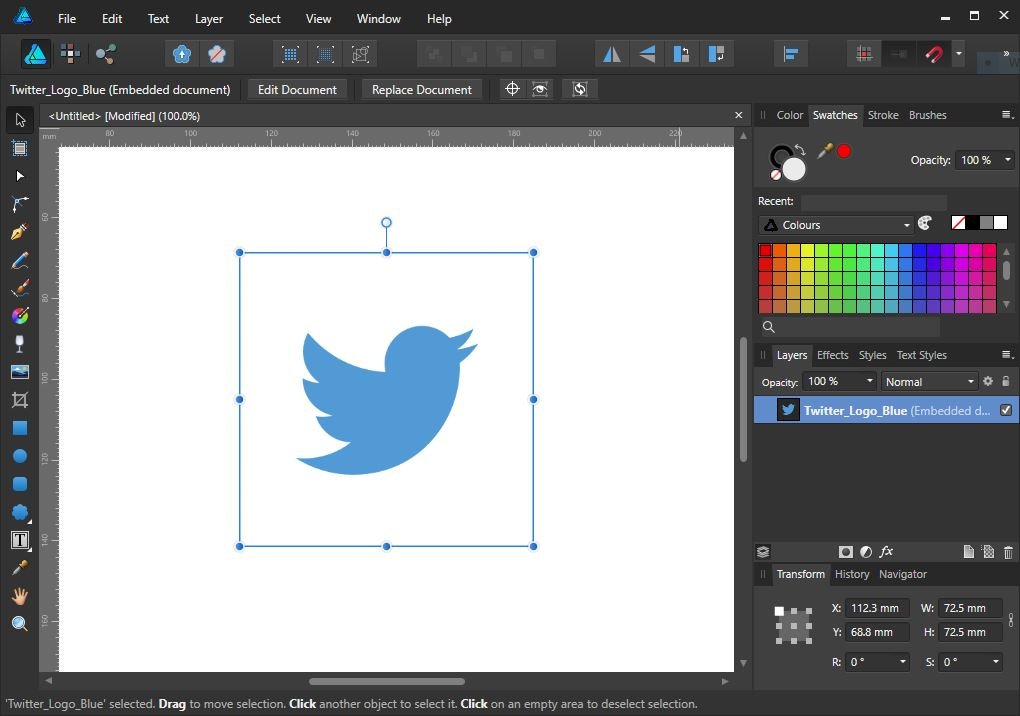
Task: Select the Place Image tool
Action: pos(20,372)
